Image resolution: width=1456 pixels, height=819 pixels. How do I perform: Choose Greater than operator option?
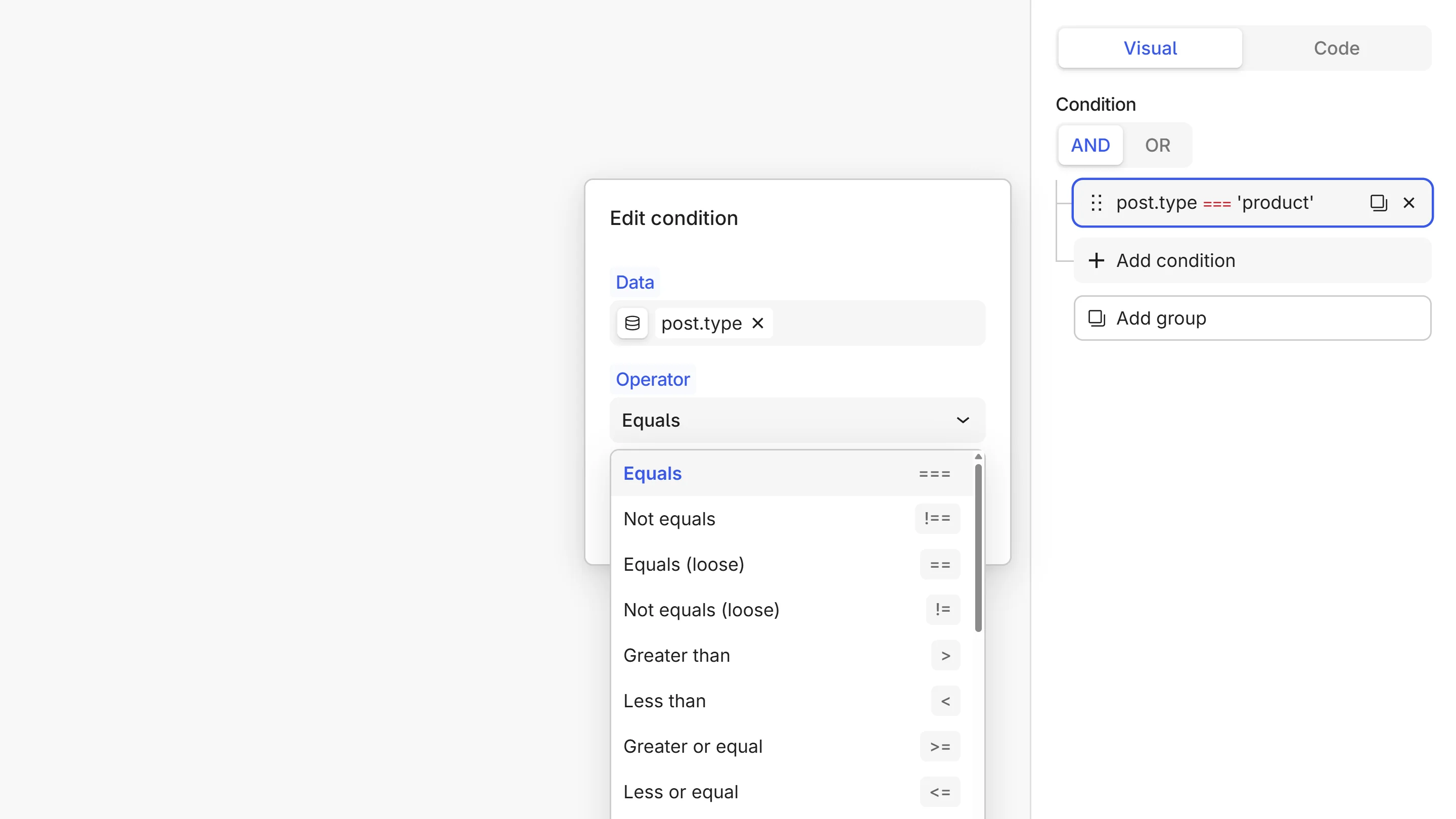tap(791, 656)
